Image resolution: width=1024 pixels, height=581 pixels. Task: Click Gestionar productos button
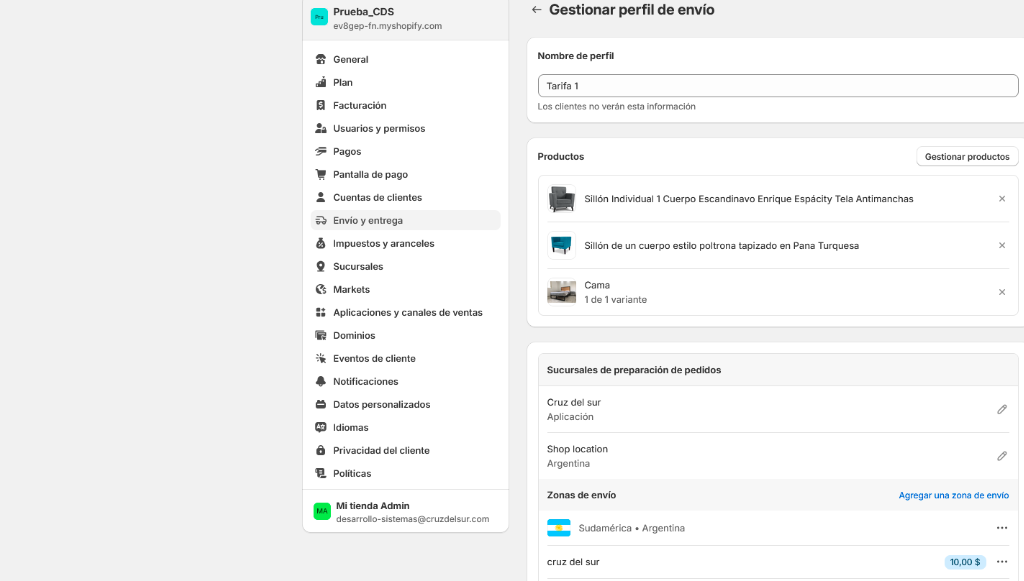click(967, 157)
